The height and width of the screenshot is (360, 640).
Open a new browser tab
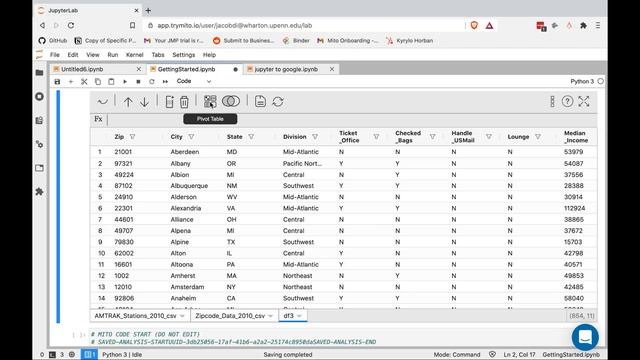pyautogui.click(x=148, y=10)
